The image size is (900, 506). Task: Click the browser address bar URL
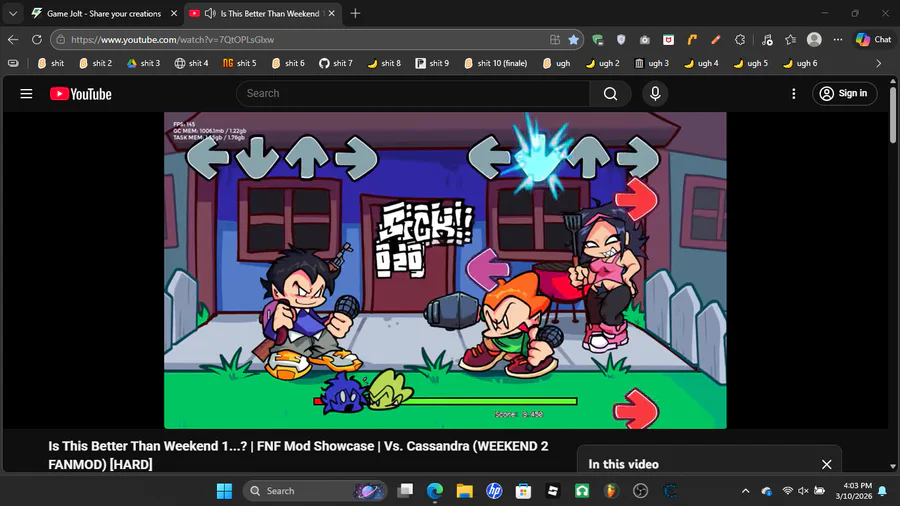pyautogui.click(x=173, y=40)
